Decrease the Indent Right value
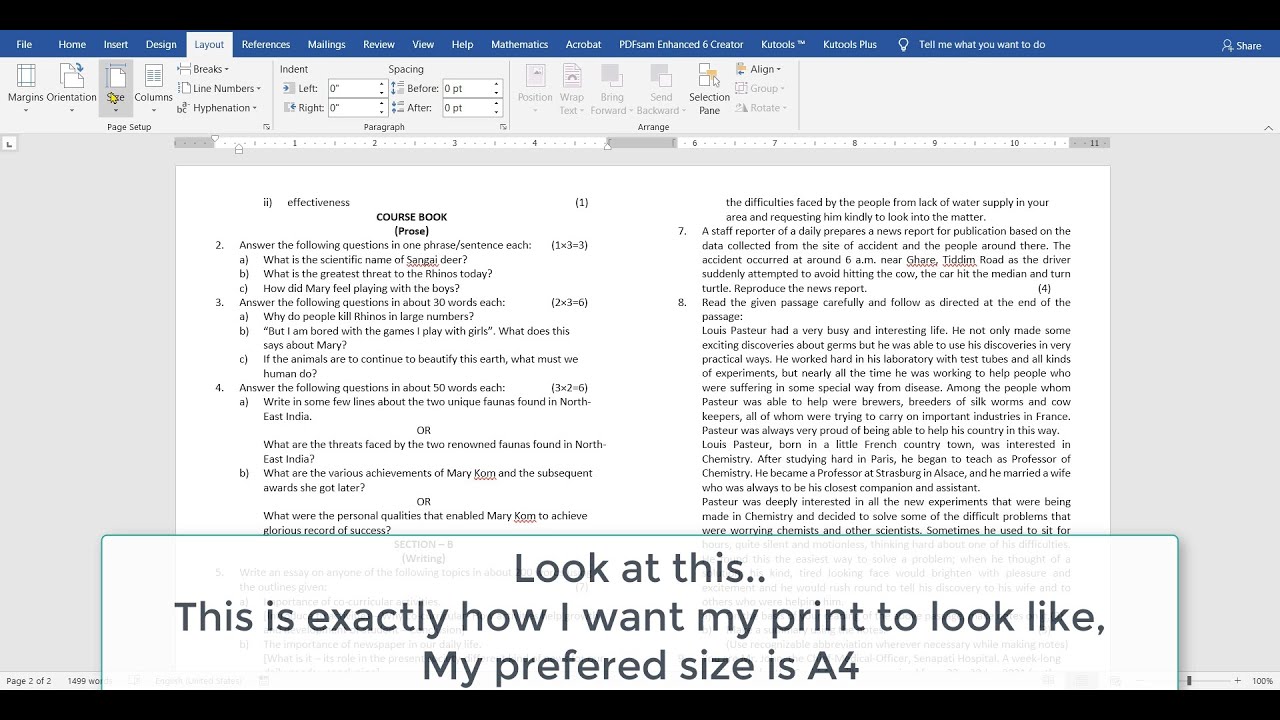This screenshot has height=720, width=1280. click(x=382, y=112)
